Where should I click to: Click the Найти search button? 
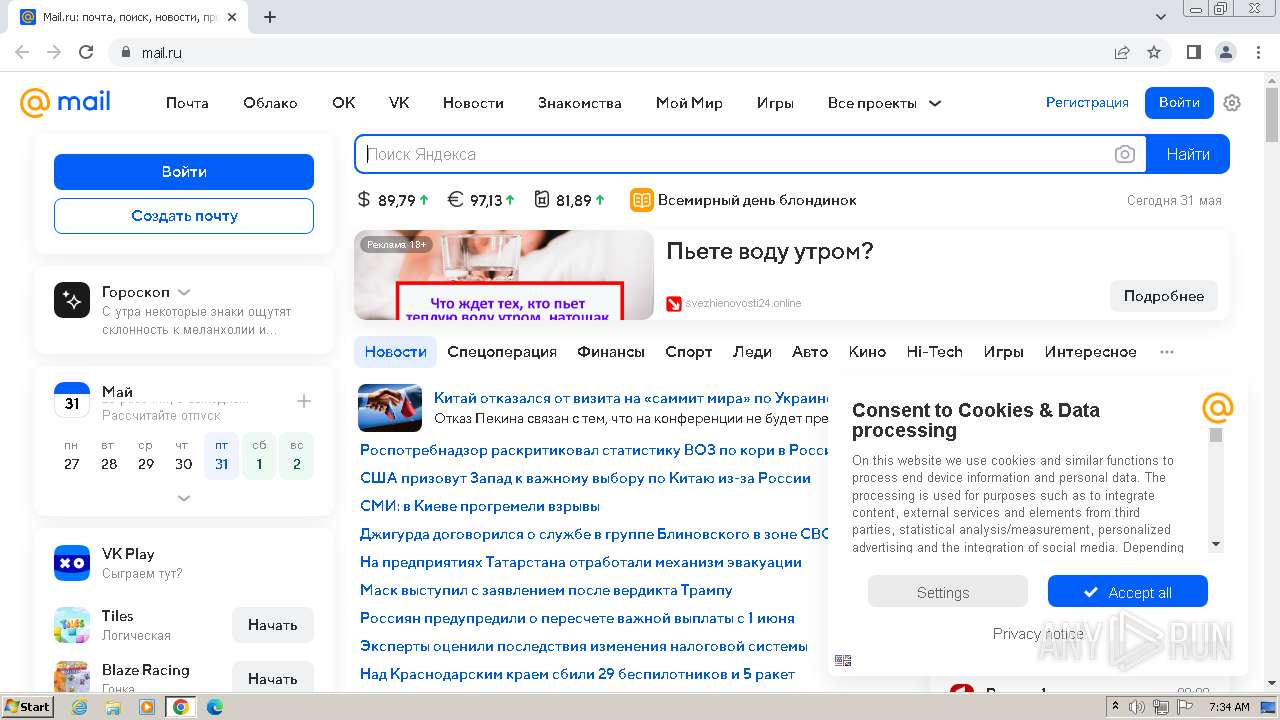pyautogui.click(x=1188, y=154)
